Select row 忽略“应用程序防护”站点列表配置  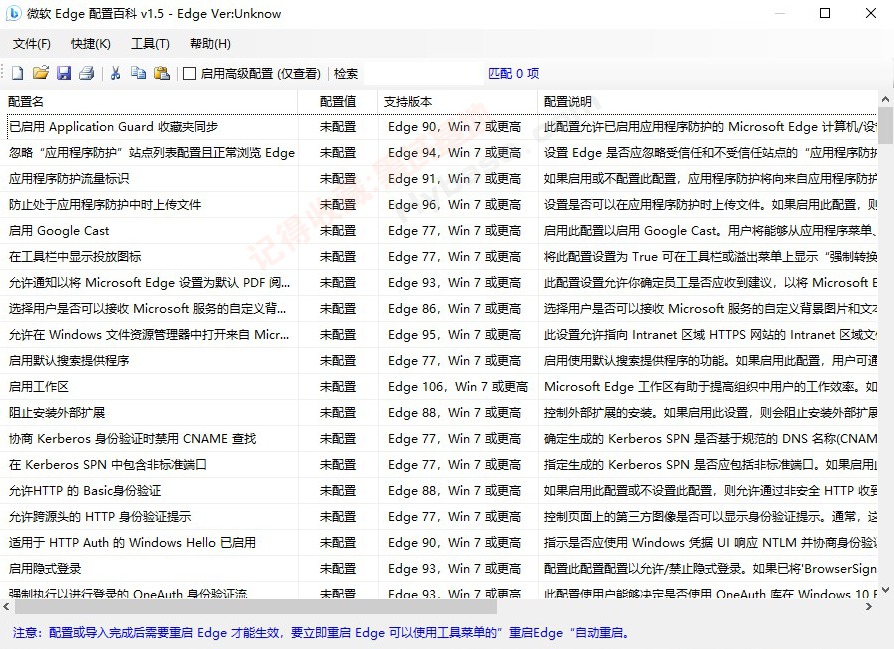438,153
